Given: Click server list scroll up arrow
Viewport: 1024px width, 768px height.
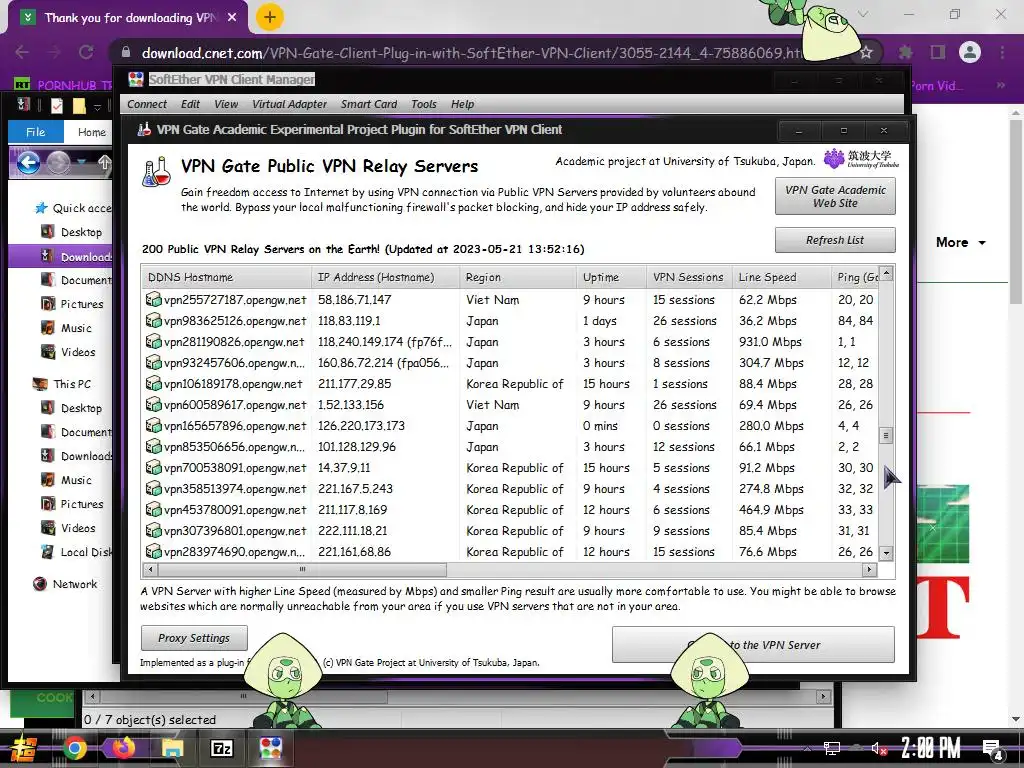Looking at the screenshot, I should [886, 272].
